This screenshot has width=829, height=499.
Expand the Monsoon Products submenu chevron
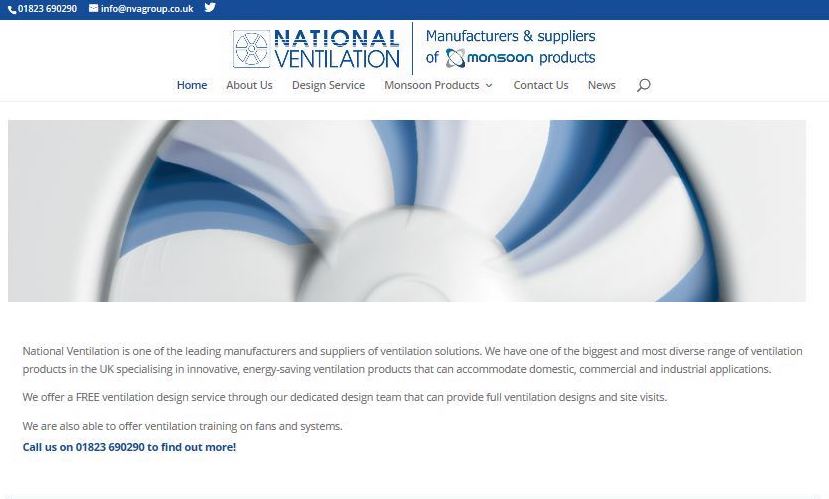[x=489, y=86]
